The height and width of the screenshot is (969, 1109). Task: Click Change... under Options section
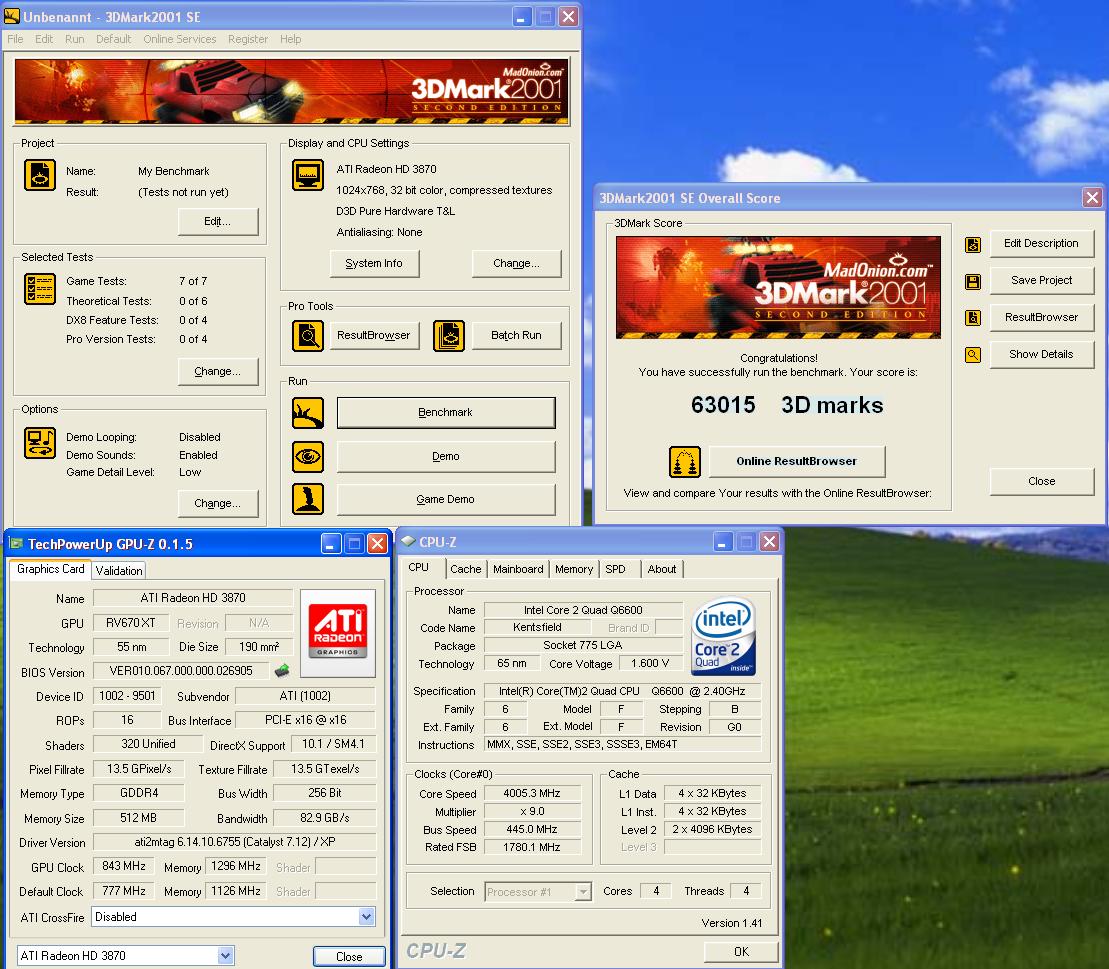pos(218,504)
